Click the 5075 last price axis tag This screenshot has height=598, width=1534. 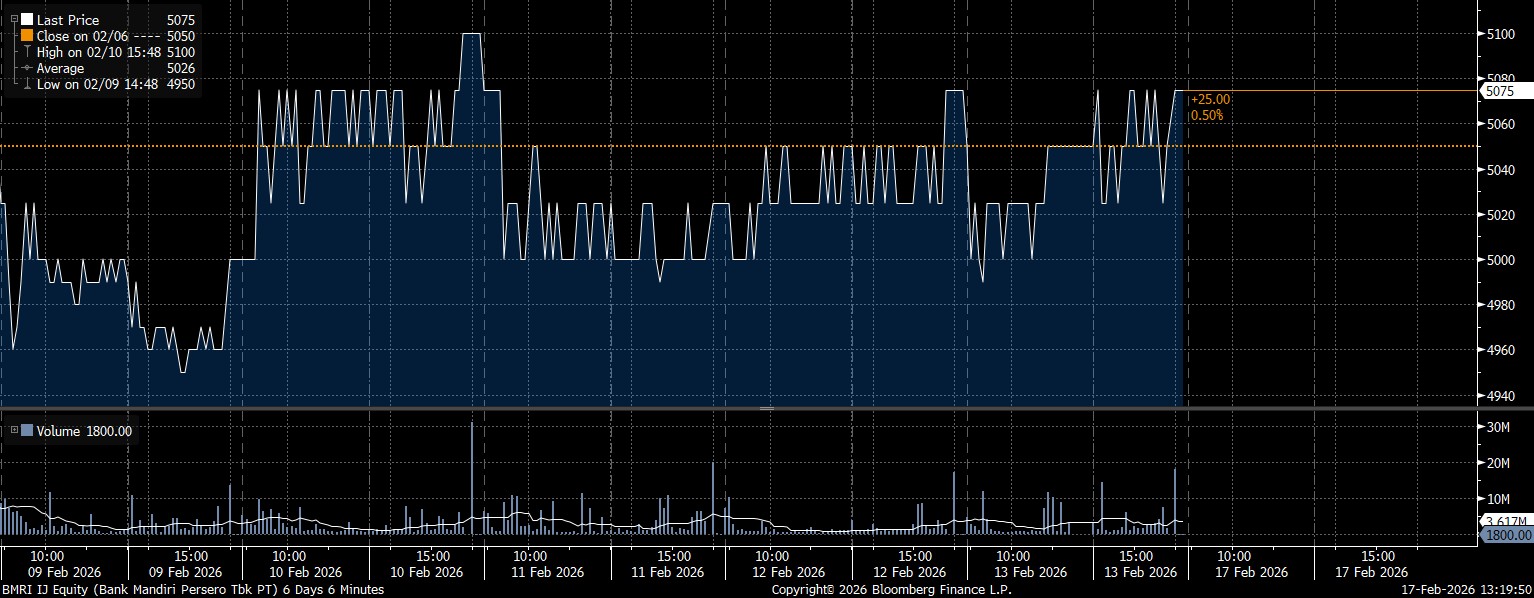1500,91
